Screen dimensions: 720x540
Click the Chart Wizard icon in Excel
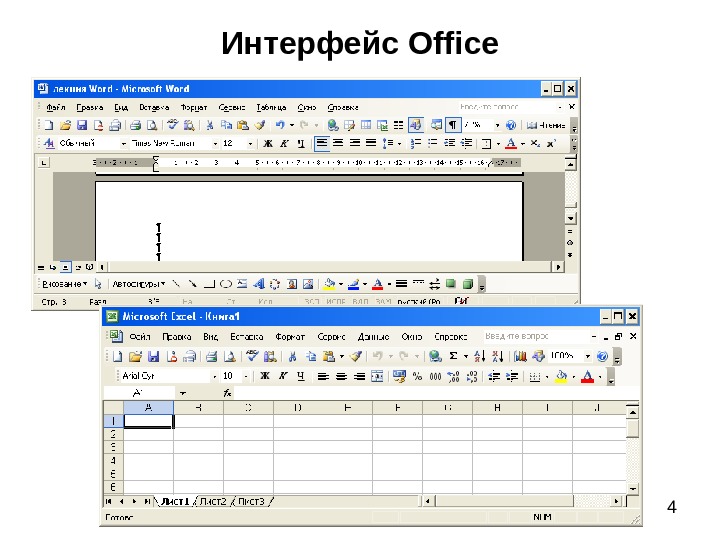[520, 356]
